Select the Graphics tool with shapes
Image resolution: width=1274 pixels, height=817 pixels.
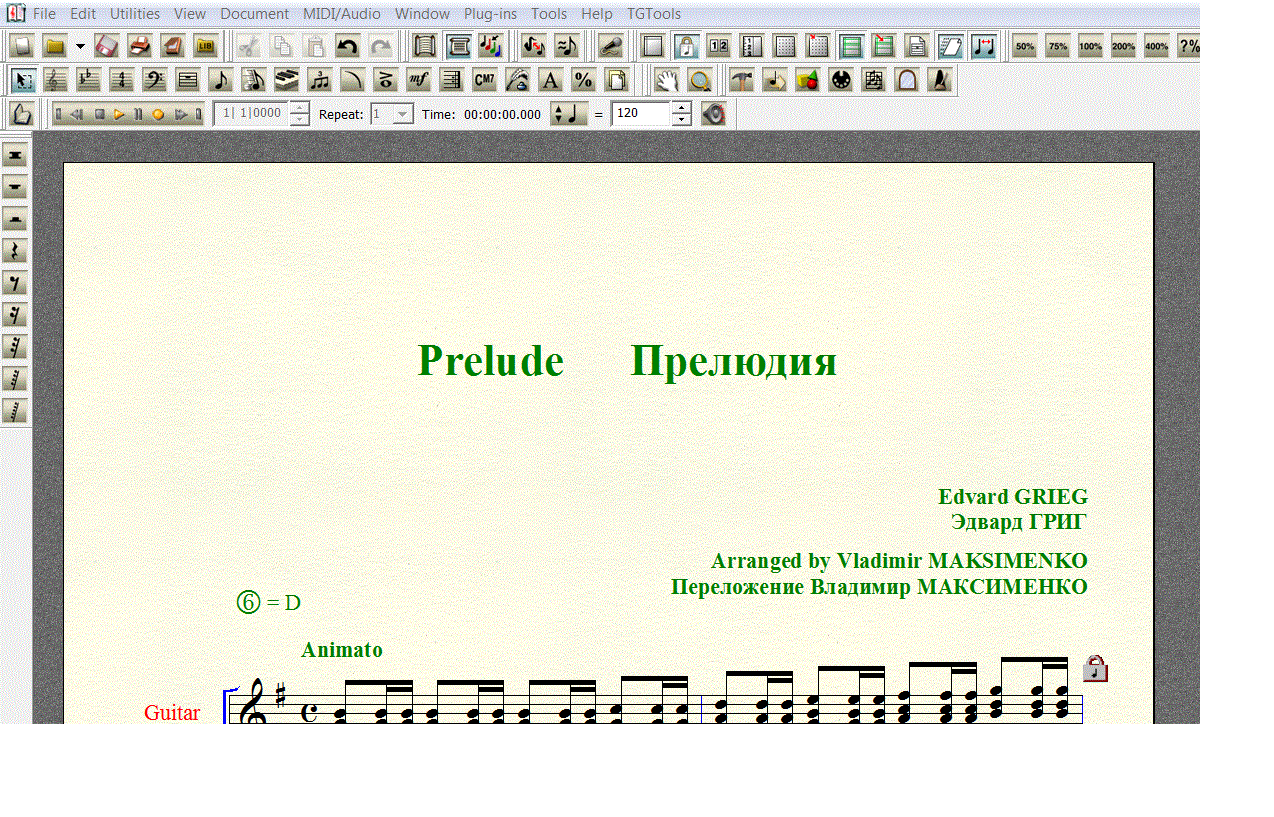click(808, 80)
